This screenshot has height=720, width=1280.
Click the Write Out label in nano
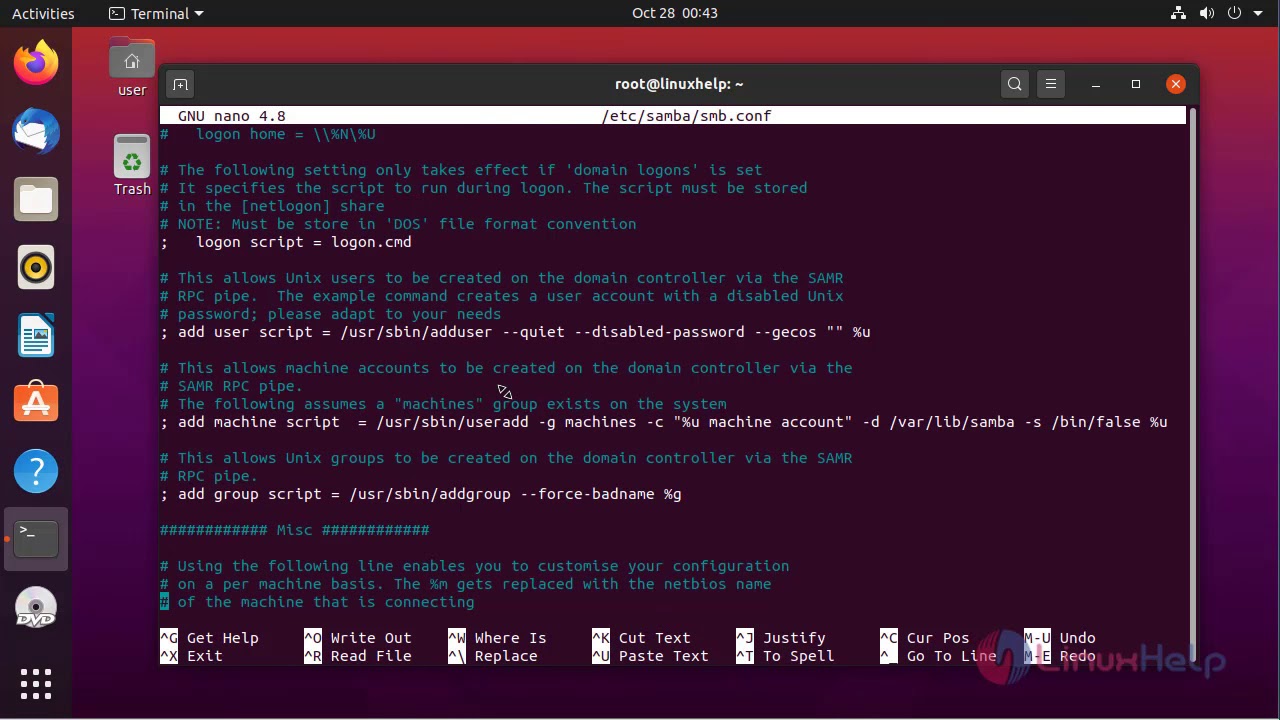[x=370, y=637]
